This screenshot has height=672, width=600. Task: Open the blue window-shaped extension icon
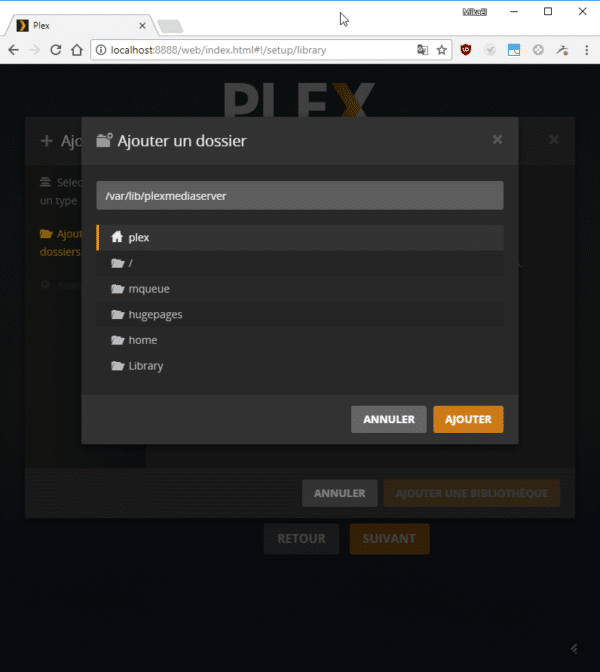click(514, 50)
